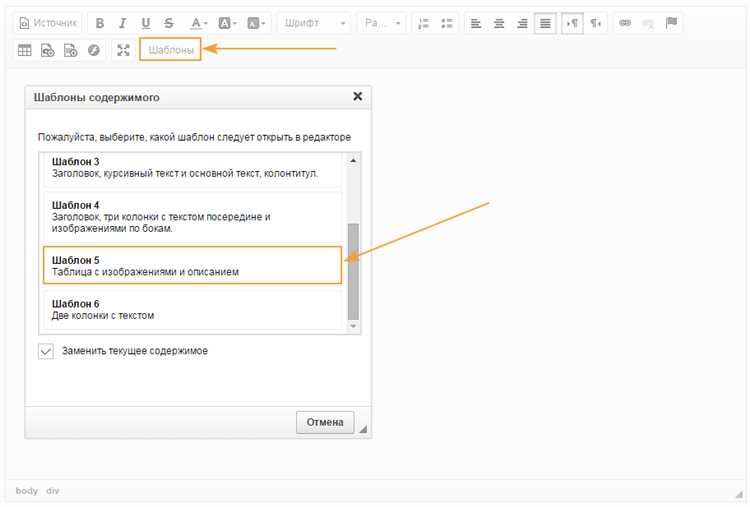Select Шаблон 3 template

pos(193,168)
